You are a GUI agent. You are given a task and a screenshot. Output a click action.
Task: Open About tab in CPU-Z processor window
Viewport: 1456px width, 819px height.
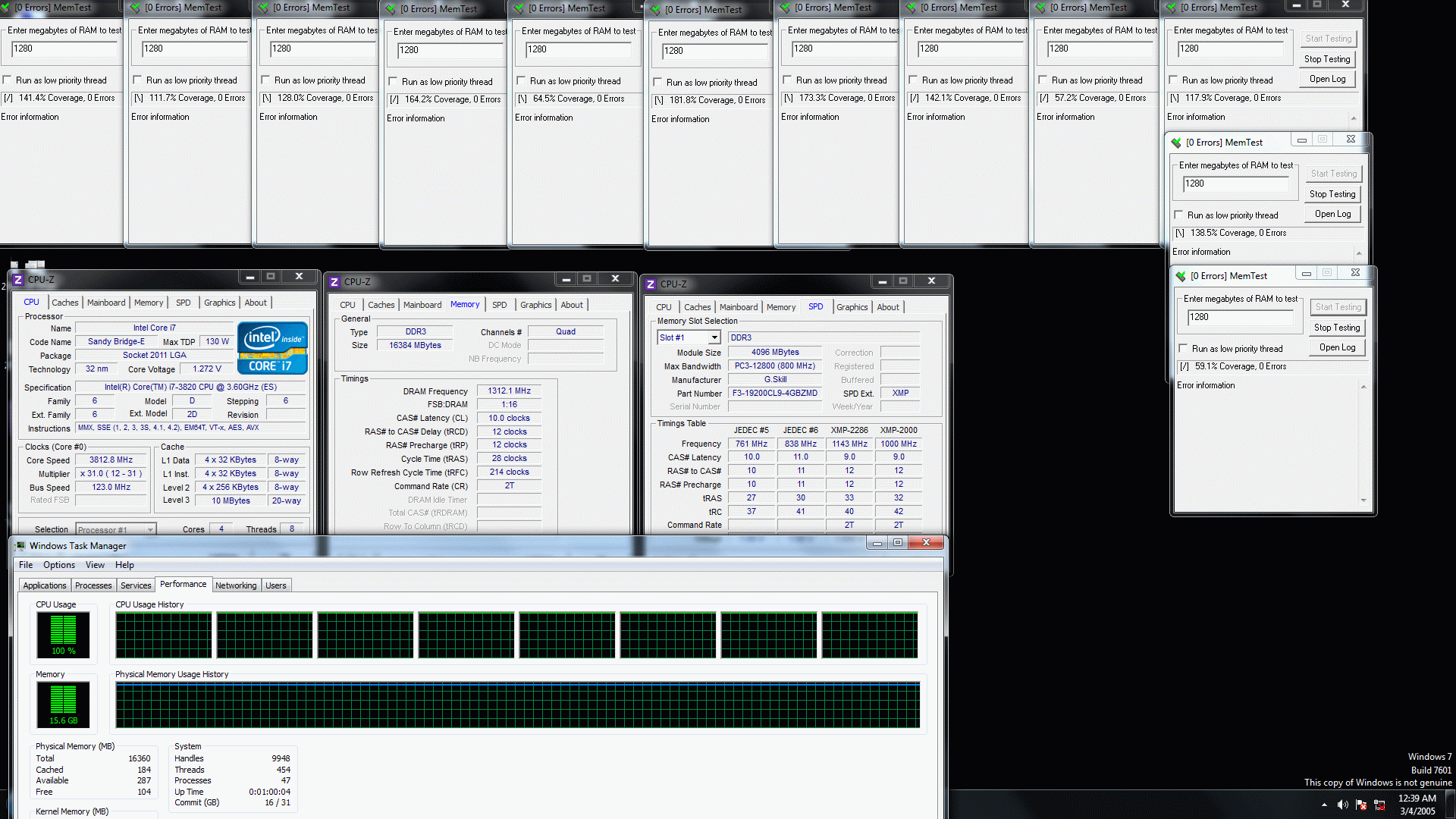[x=256, y=303]
